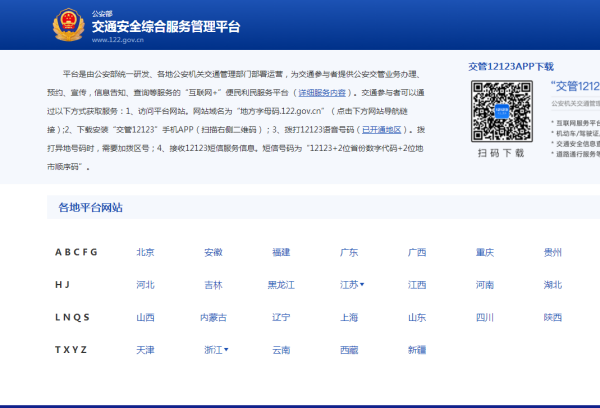Select the 山西 province link
600x408 pixels.
click(145, 317)
